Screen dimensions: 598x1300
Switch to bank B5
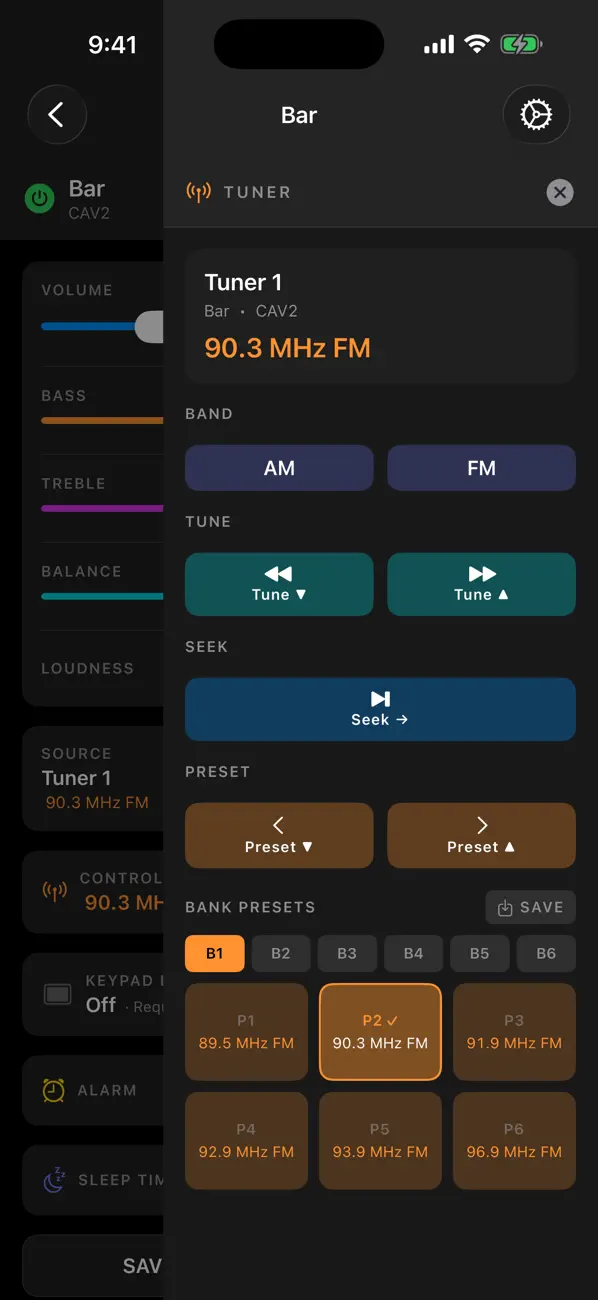pyautogui.click(x=480, y=954)
